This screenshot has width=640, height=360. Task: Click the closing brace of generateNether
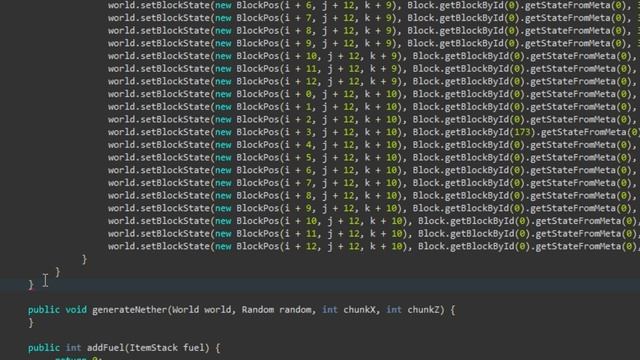coord(31,323)
